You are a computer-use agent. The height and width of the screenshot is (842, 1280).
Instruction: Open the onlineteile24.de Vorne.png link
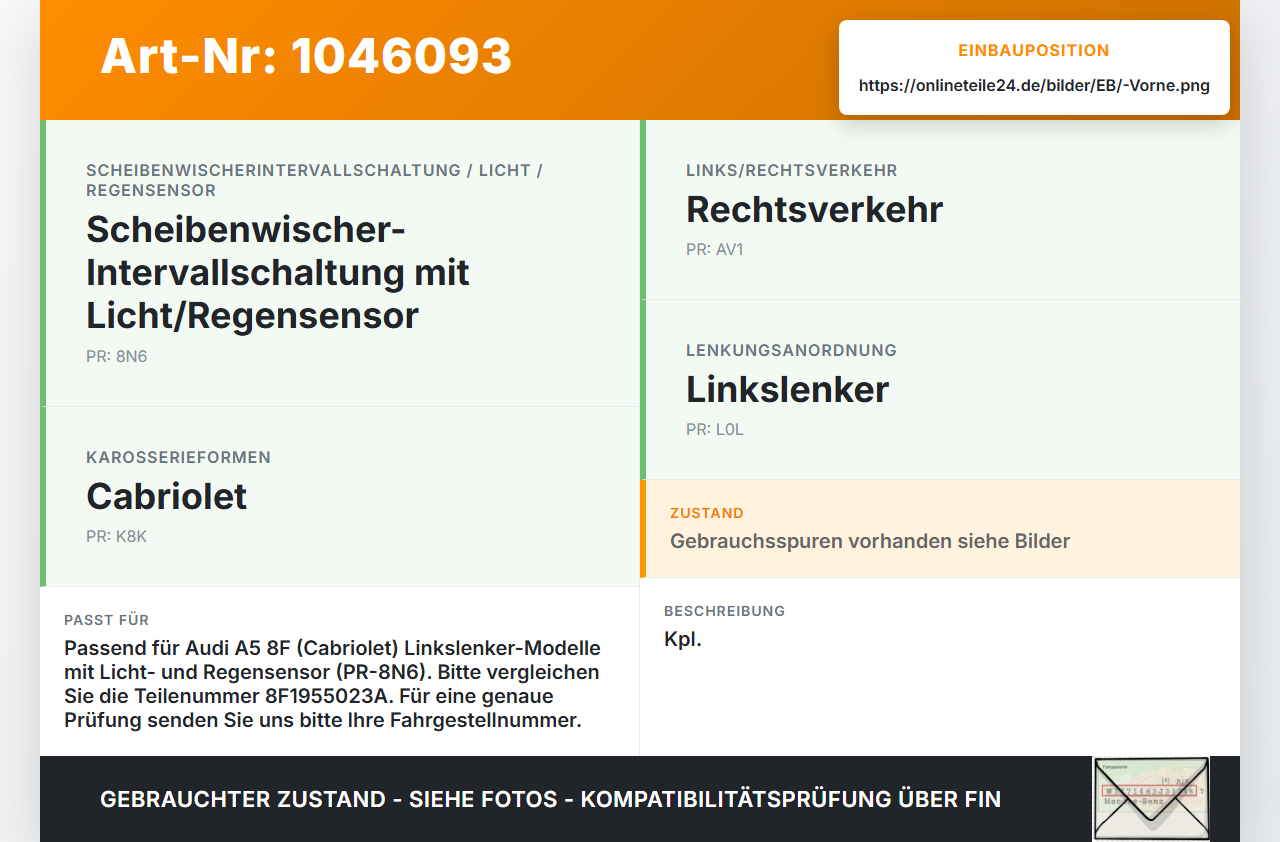click(x=1034, y=85)
